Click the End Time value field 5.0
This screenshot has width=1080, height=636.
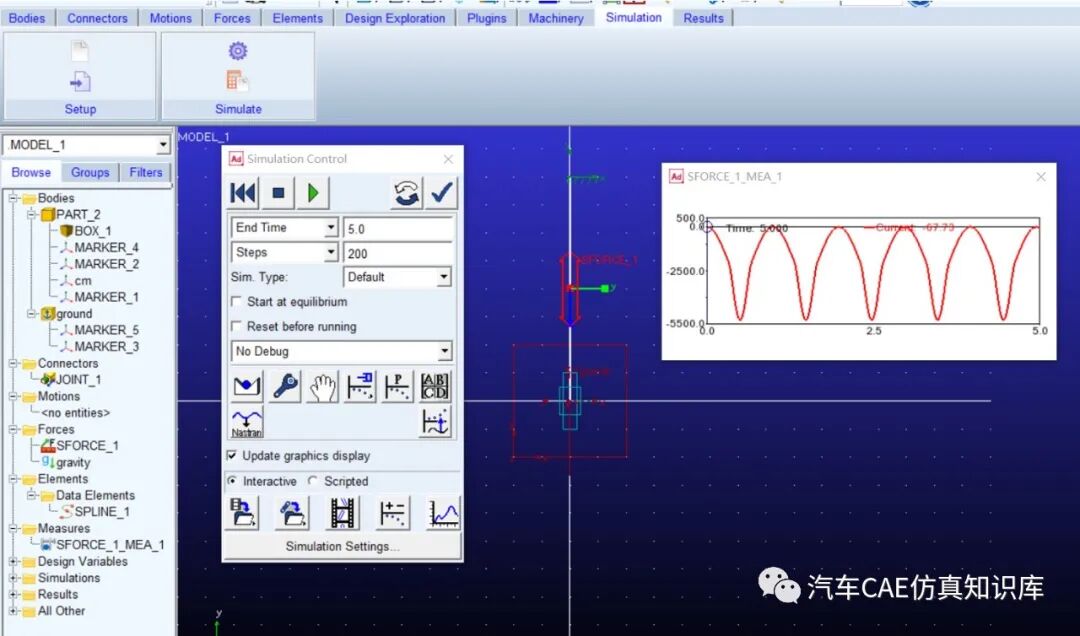point(398,229)
